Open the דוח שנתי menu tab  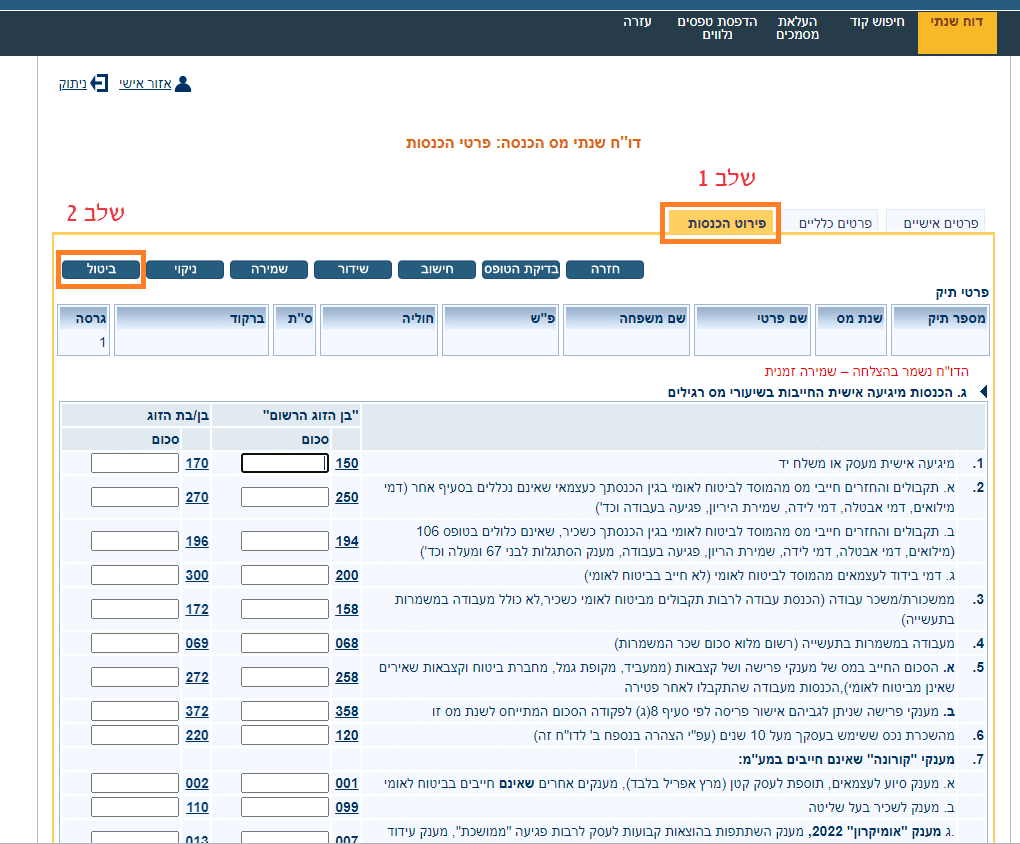point(957,28)
